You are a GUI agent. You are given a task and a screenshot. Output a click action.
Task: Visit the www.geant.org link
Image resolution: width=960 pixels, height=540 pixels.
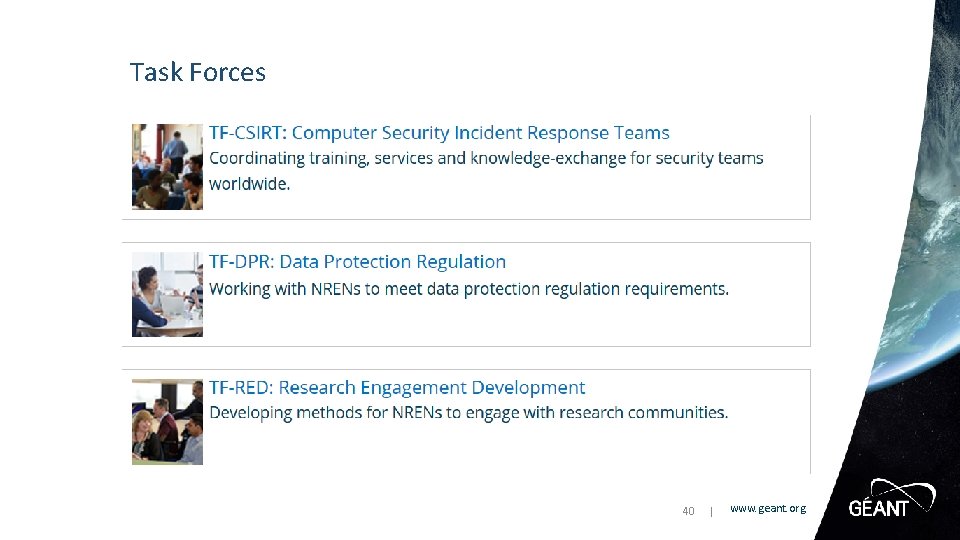pyautogui.click(x=768, y=508)
